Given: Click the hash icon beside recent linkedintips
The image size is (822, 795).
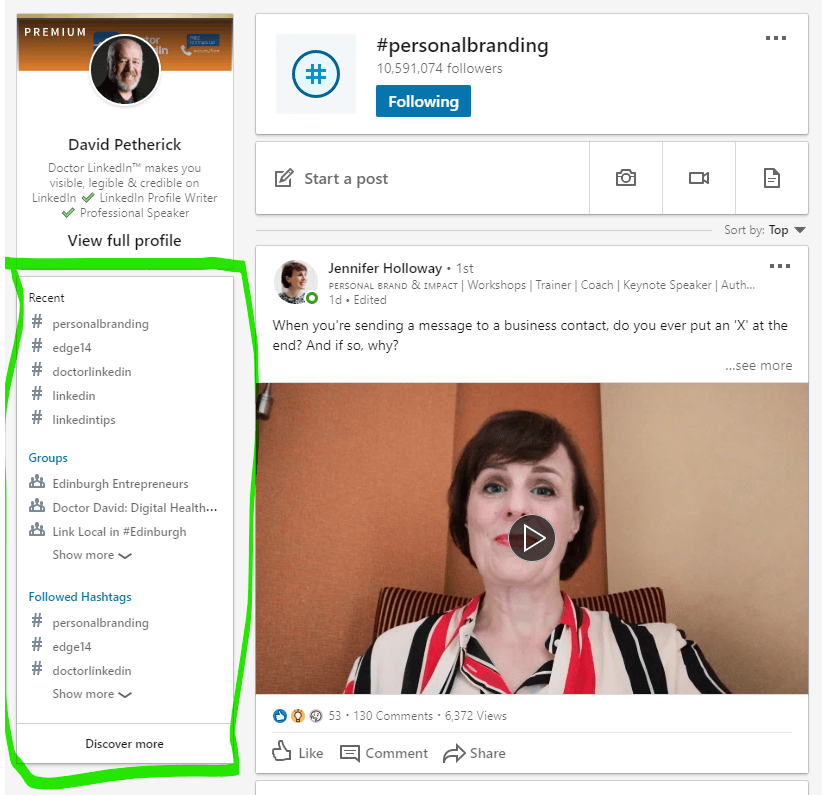Looking at the screenshot, I should (37, 417).
